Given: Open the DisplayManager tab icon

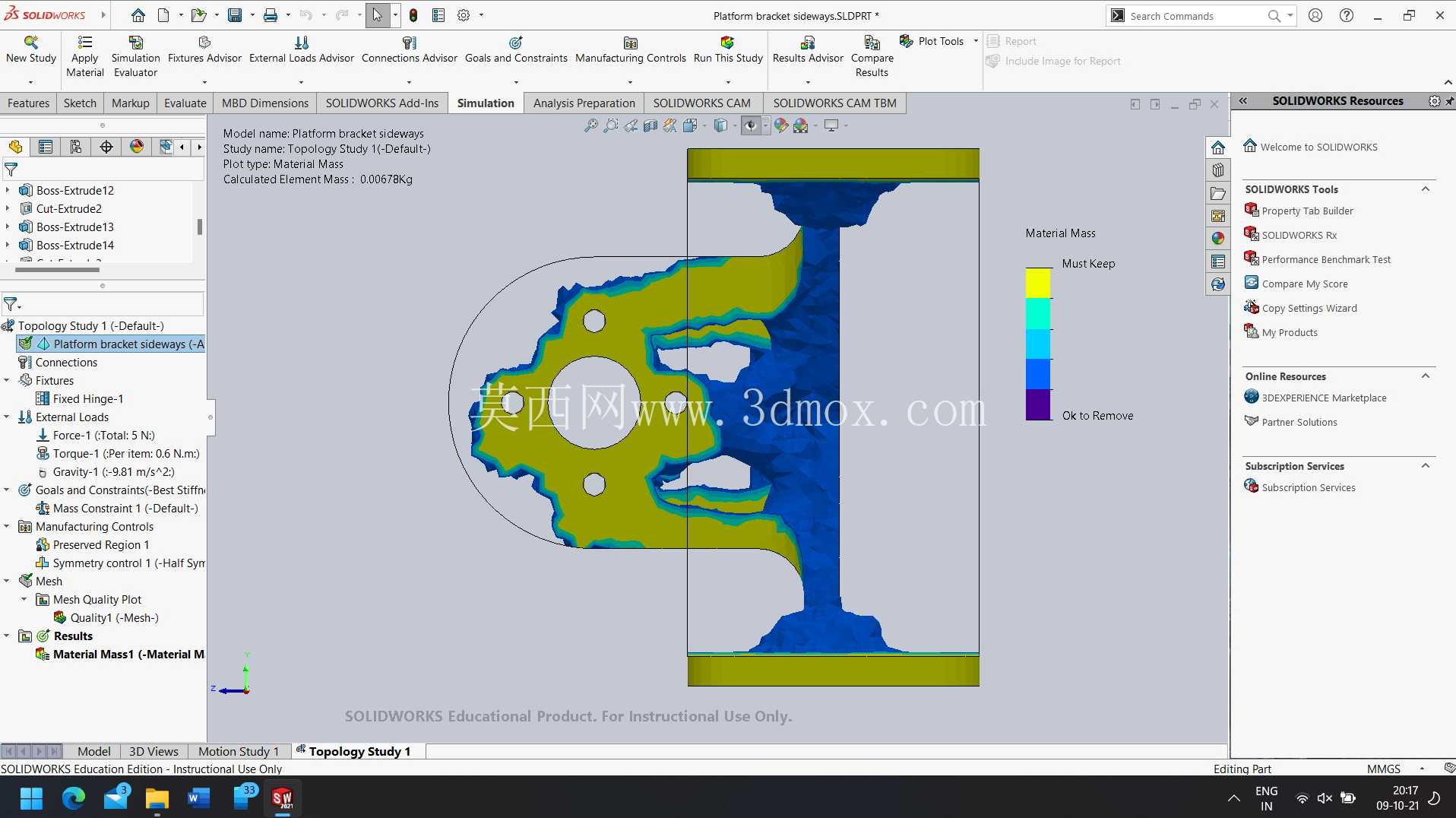Looking at the screenshot, I should [137, 147].
